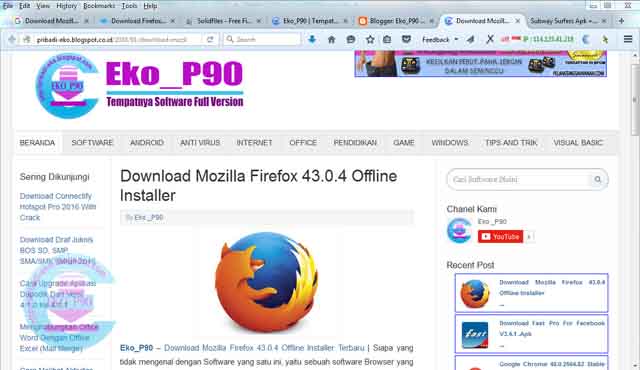Viewport: 640px width, 370px height.
Task: Close the Solidfiles tab
Action: (259, 21)
